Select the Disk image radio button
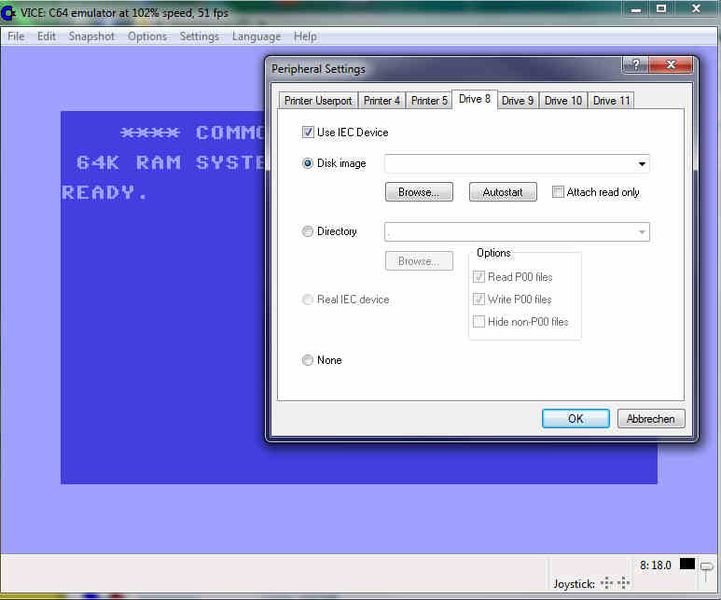 [x=308, y=164]
